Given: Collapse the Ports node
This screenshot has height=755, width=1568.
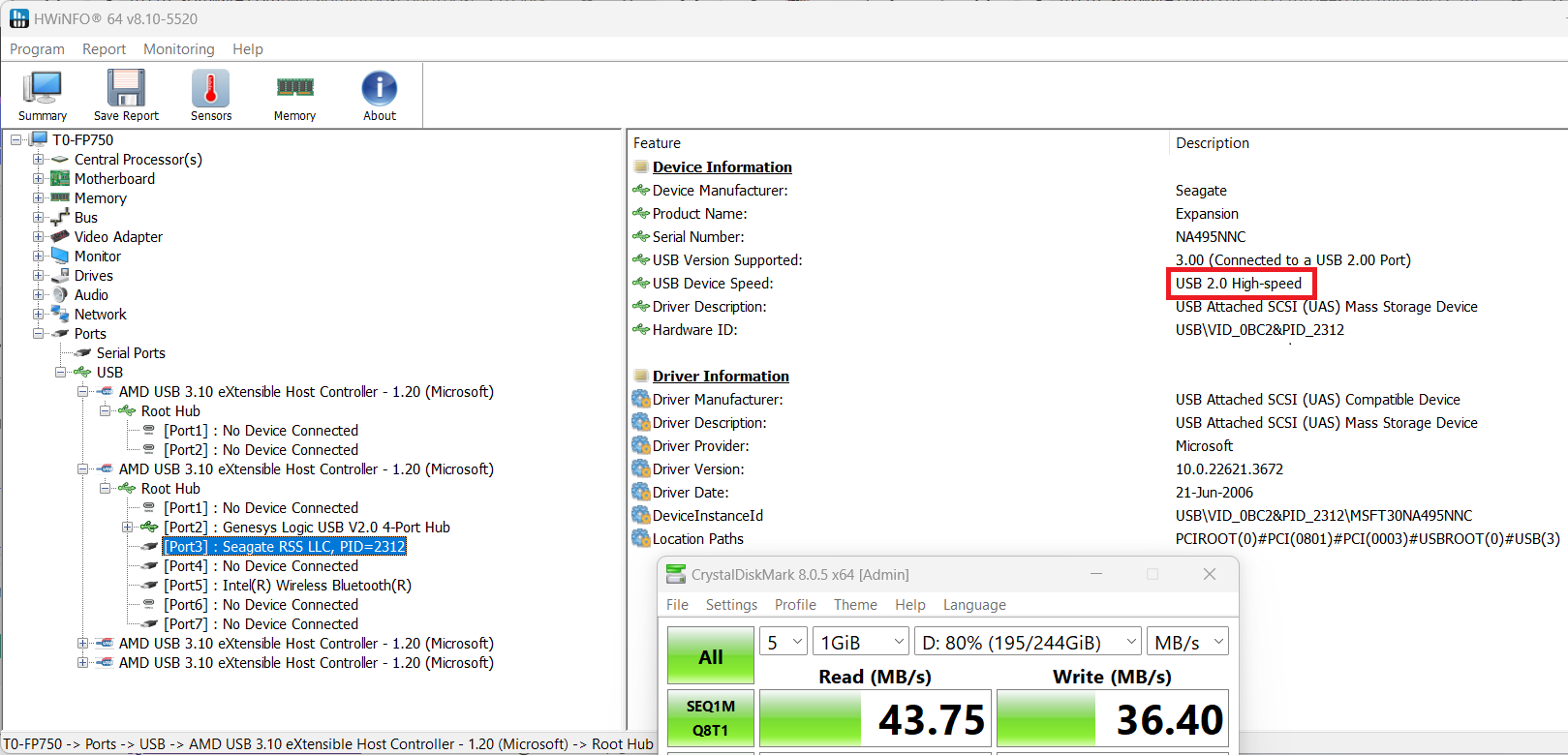Looking at the screenshot, I should [38, 334].
